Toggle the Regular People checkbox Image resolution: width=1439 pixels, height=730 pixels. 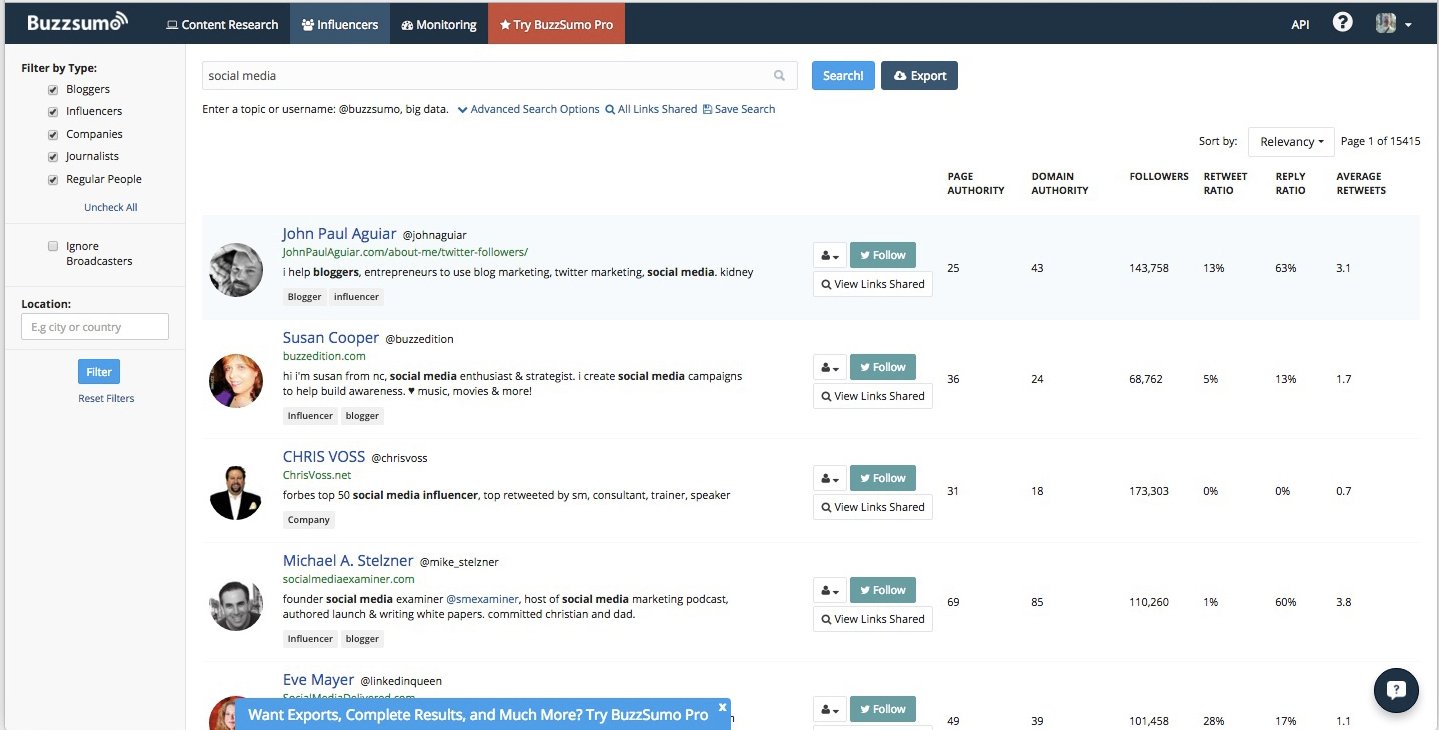point(53,179)
